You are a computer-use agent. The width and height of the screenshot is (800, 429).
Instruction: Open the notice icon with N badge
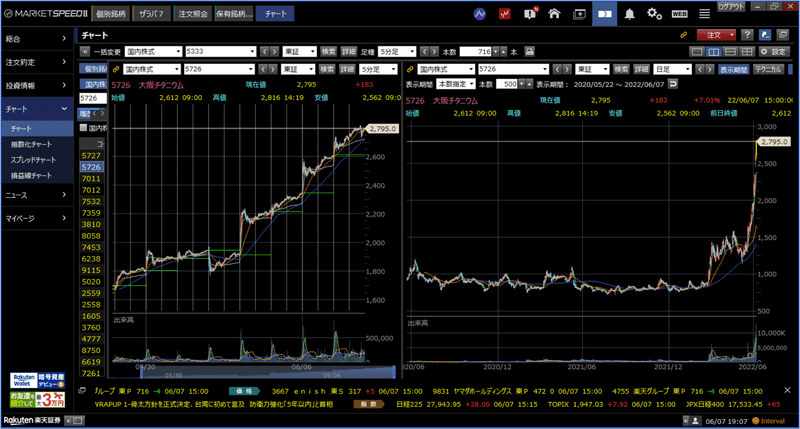coord(530,13)
